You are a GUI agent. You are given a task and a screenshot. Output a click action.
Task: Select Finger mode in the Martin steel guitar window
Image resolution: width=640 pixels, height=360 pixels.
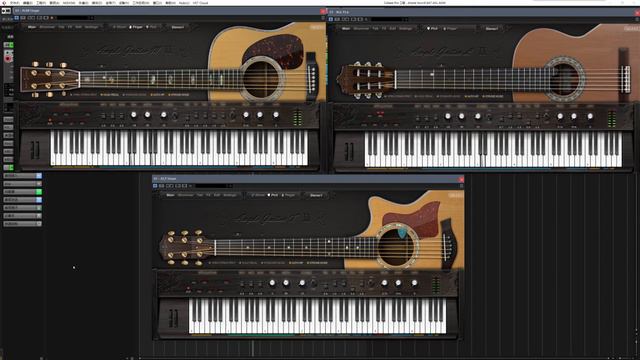point(136,27)
